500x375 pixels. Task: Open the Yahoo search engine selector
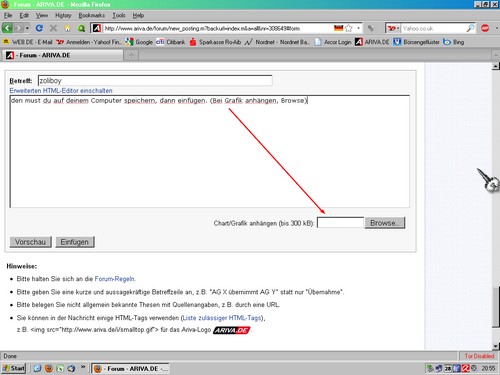pos(393,28)
